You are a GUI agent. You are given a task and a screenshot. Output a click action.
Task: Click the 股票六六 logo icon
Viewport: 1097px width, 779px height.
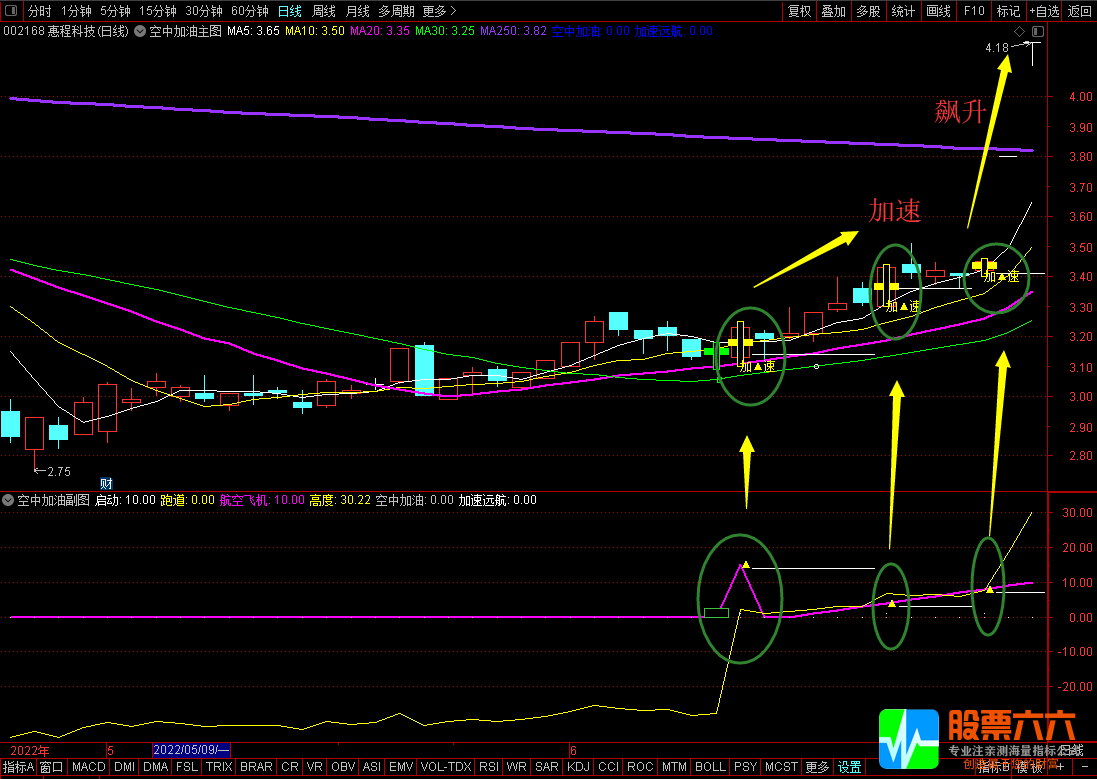(x=908, y=740)
